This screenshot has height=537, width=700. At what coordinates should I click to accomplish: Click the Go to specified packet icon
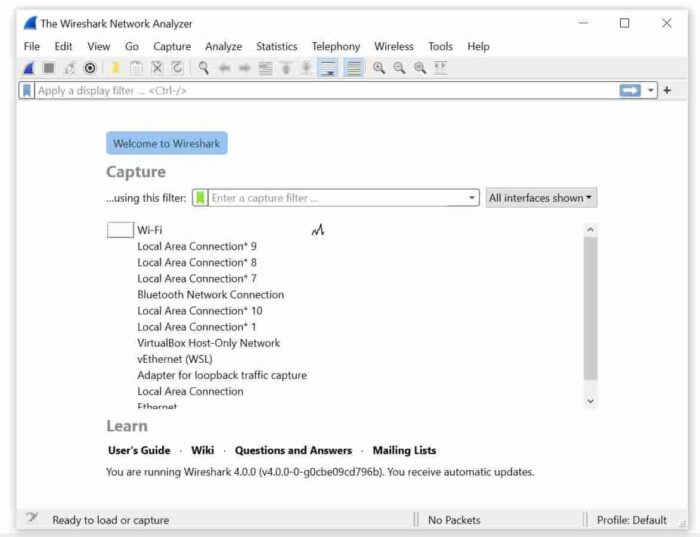pyautogui.click(x=266, y=68)
